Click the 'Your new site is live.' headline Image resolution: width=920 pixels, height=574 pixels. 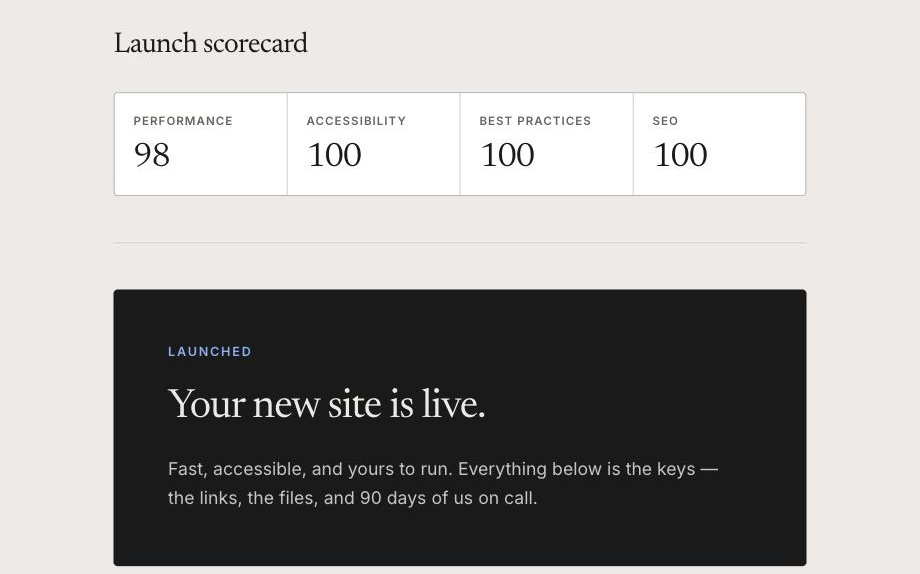click(327, 404)
